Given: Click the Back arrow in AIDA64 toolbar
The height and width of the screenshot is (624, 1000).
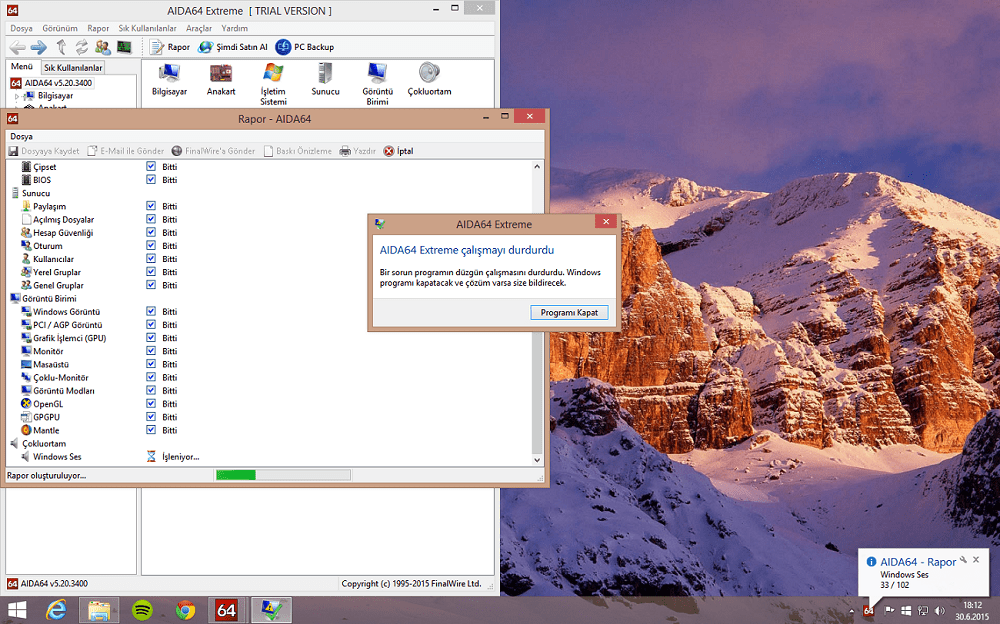Looking at the screenshot, I should (x=18, y=47).
